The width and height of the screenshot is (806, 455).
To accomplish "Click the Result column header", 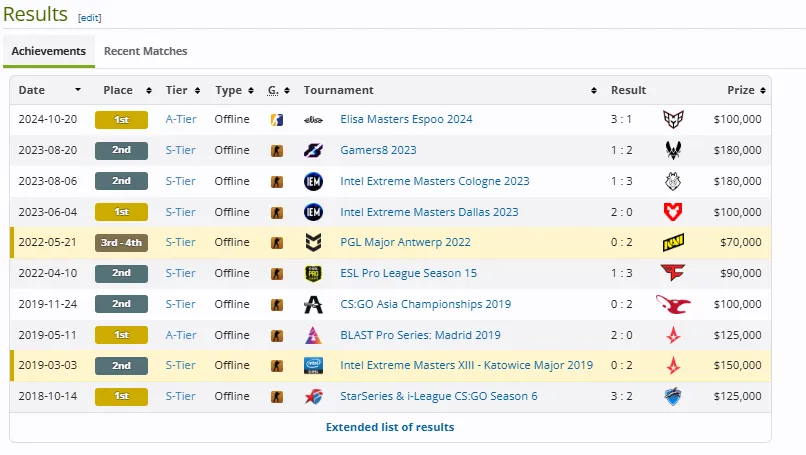I will [x=628, y=90].
